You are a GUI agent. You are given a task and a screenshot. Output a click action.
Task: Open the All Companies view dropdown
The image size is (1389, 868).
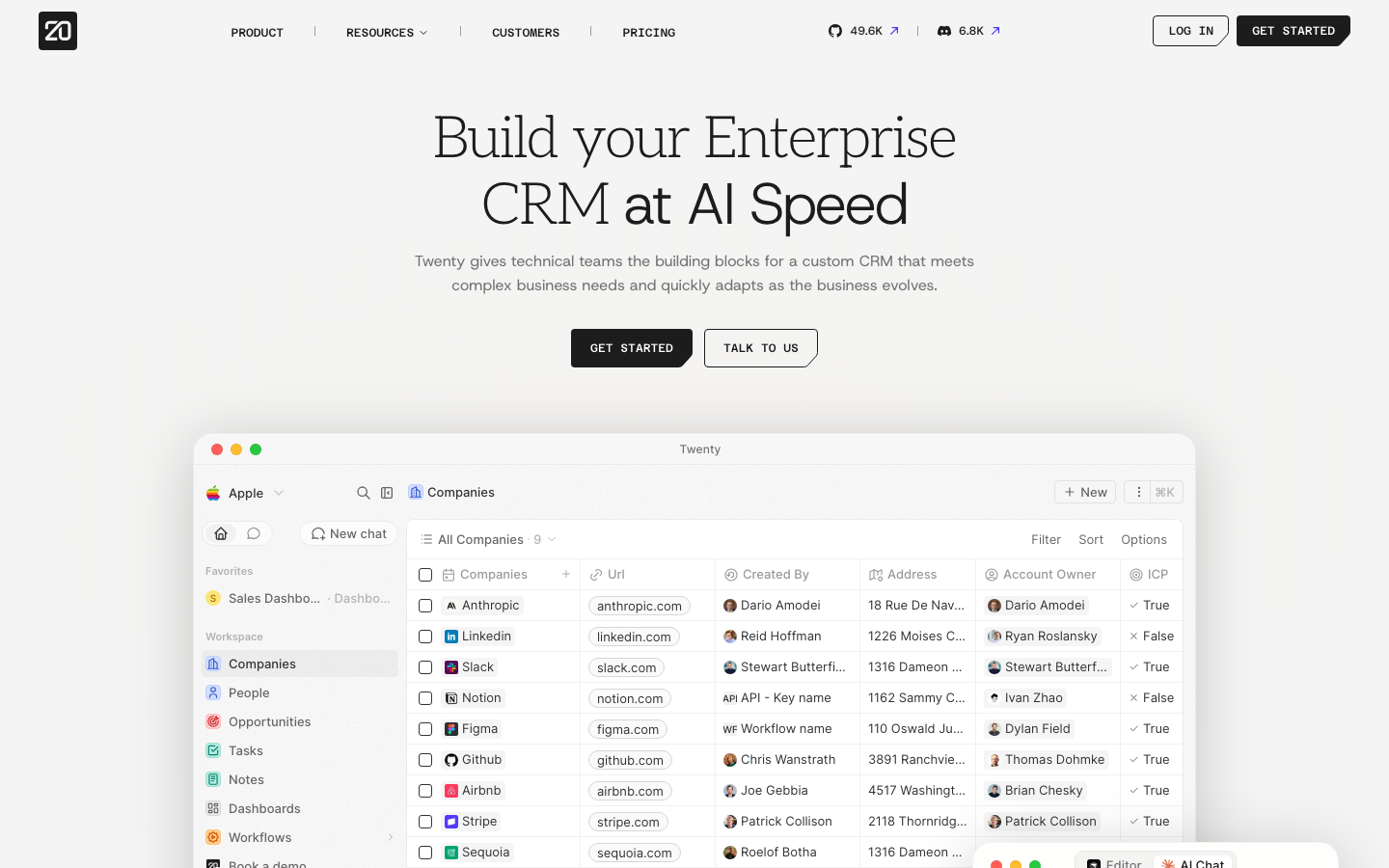pos(488,539)
